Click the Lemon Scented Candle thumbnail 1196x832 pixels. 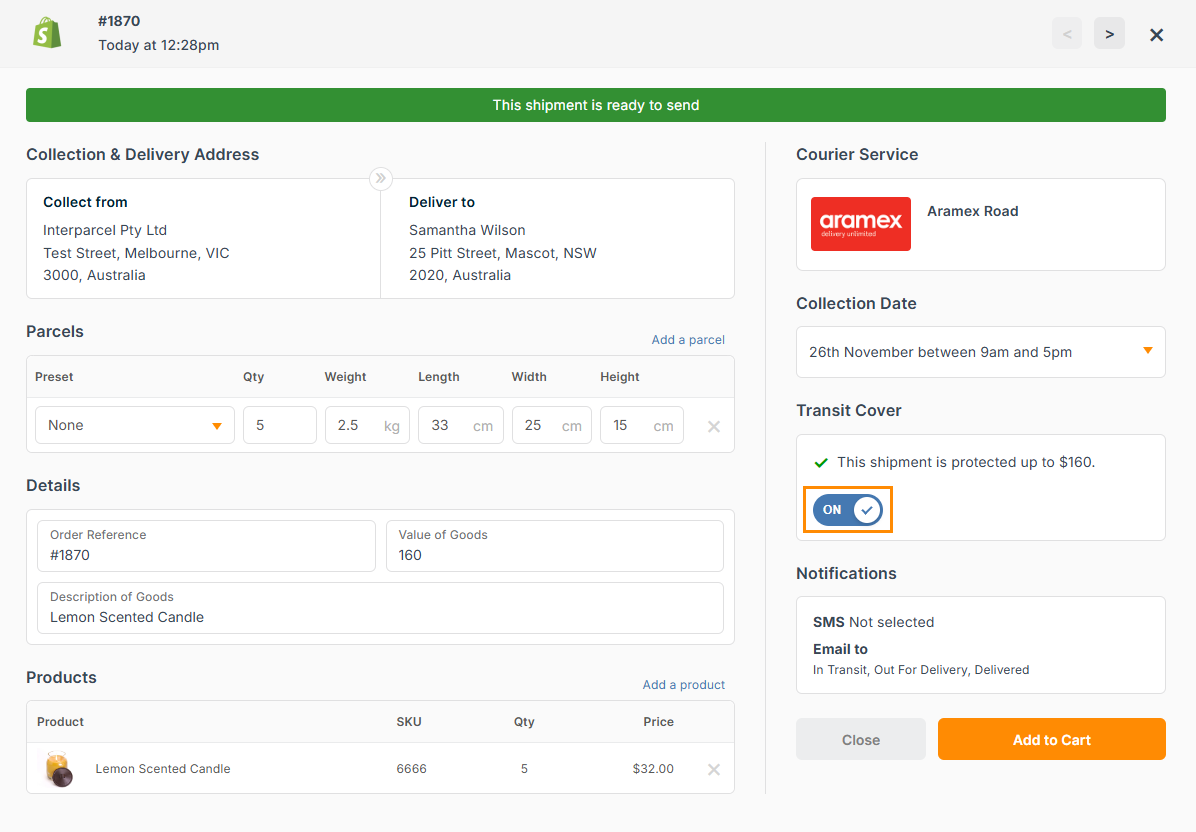pyautogui.click(x=58, y=769)
